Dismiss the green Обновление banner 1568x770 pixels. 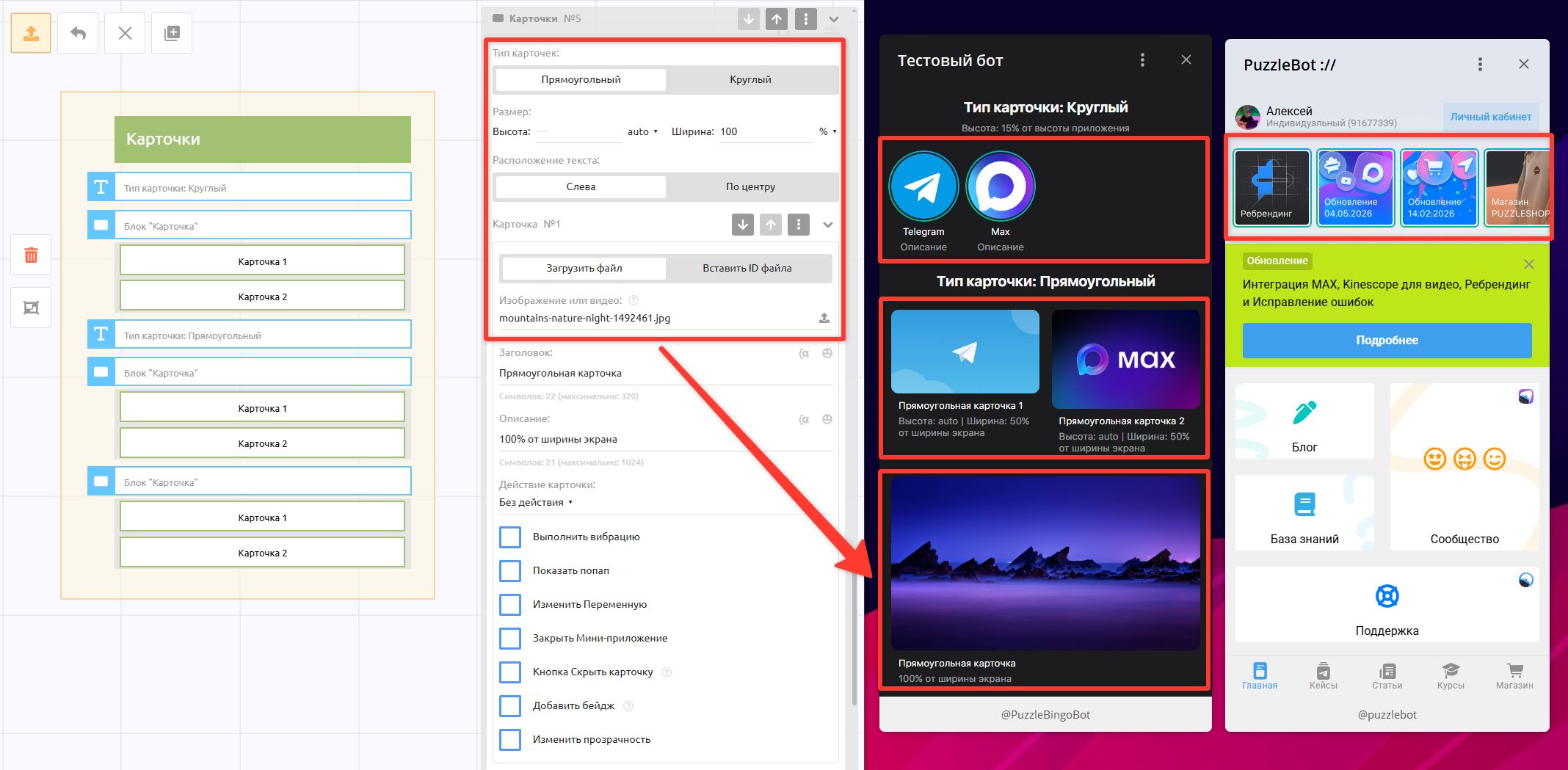(1529, 264)
